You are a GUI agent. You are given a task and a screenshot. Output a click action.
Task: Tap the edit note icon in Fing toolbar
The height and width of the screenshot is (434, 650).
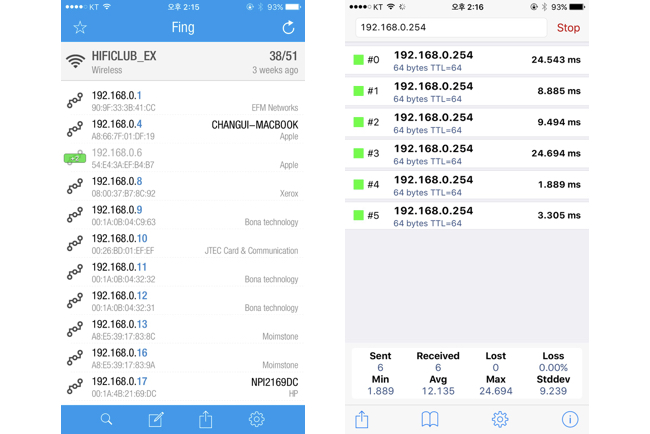156,419
